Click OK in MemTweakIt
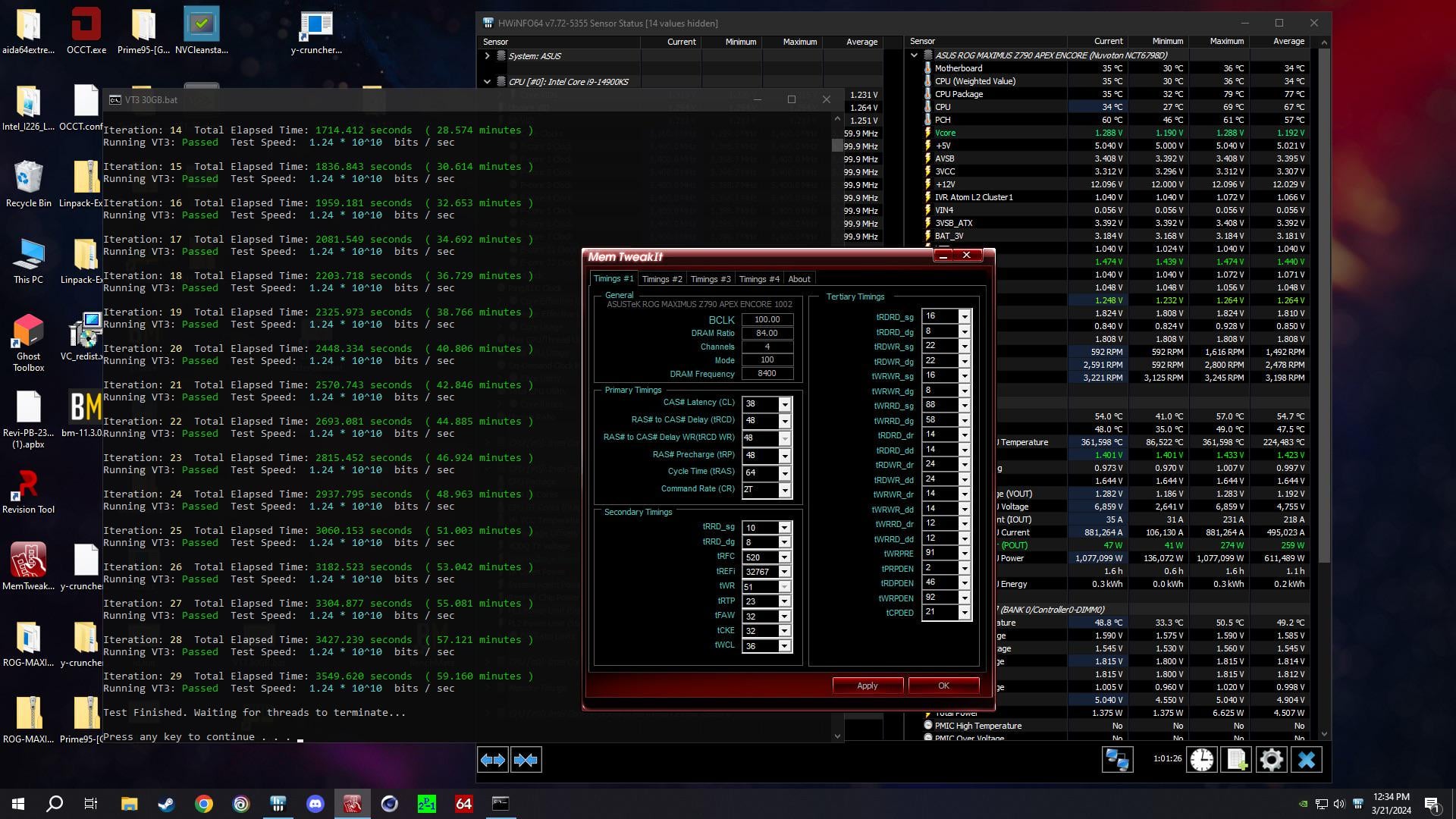This screenshot has width=1456, height=819. 943,686
